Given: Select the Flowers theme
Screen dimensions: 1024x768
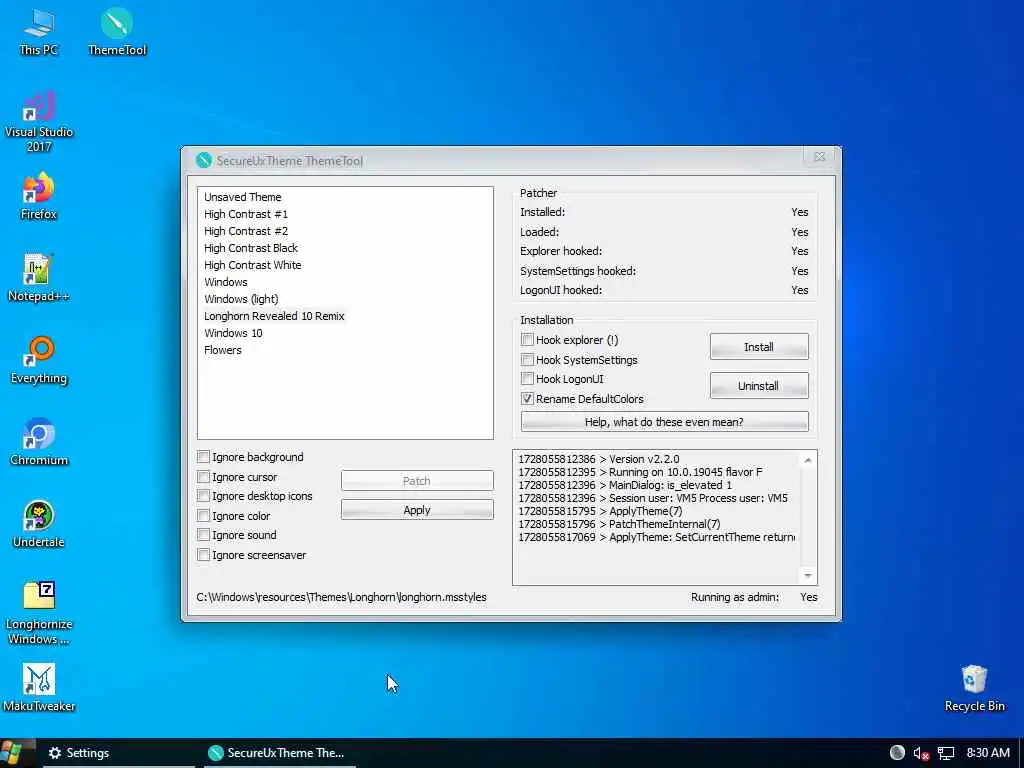Looking at the screenshot, I should click(223, 349).
